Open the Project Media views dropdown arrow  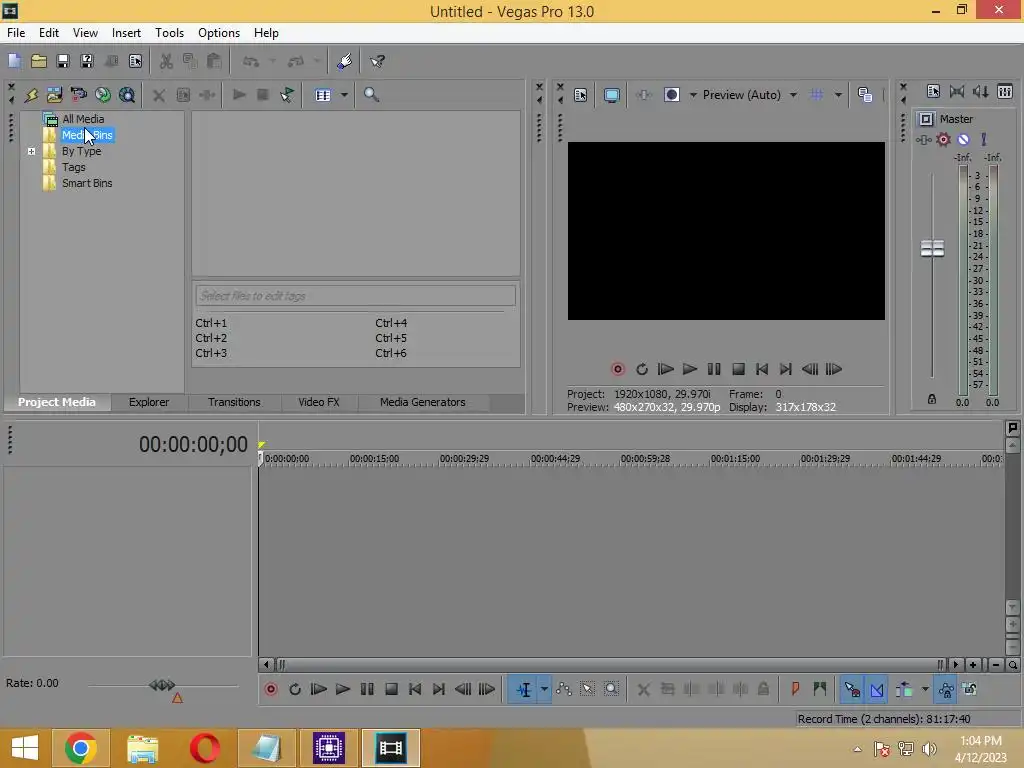(x=344, y=95)
